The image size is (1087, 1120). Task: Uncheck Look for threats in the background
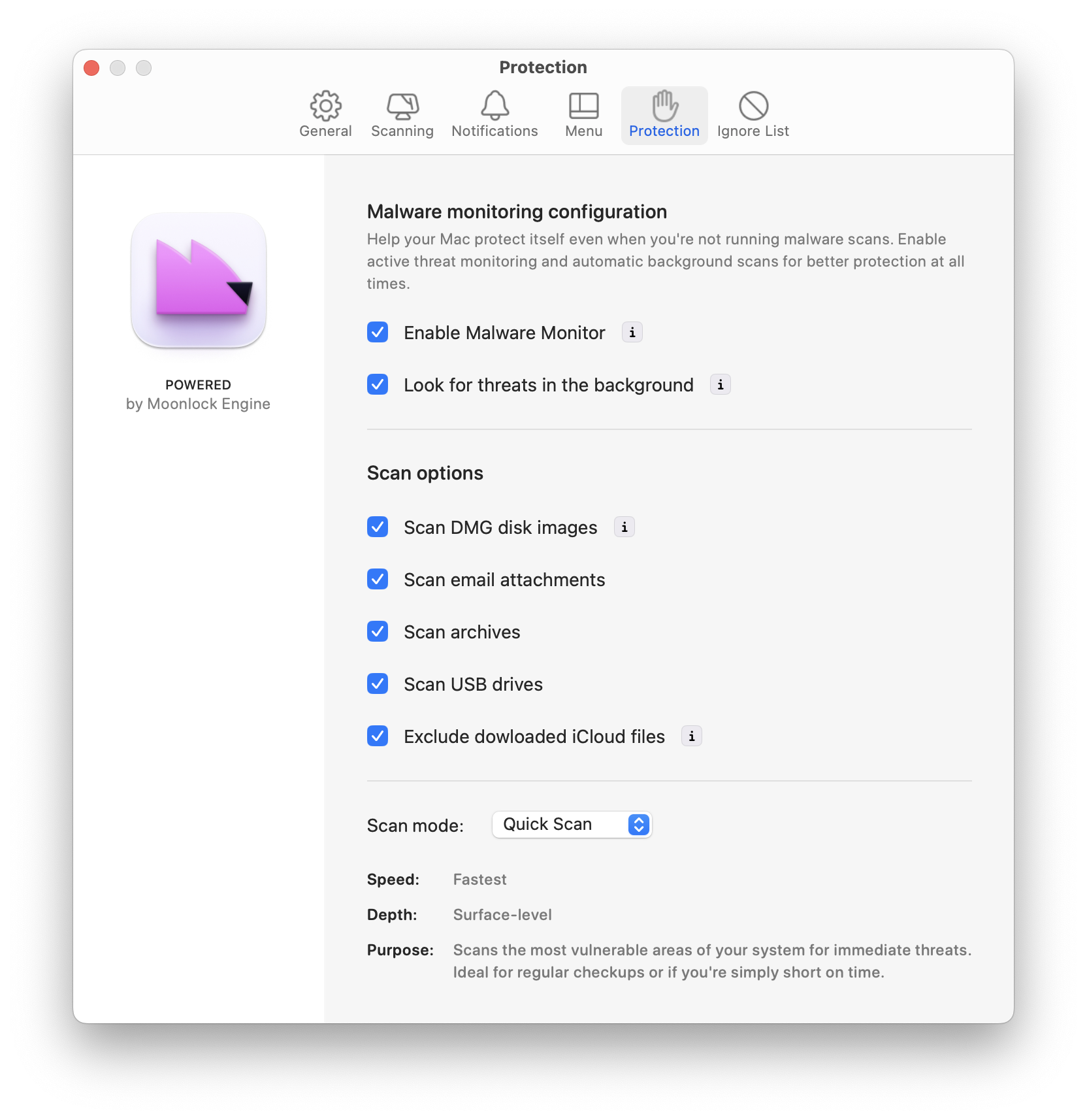(x=377, y=385)
